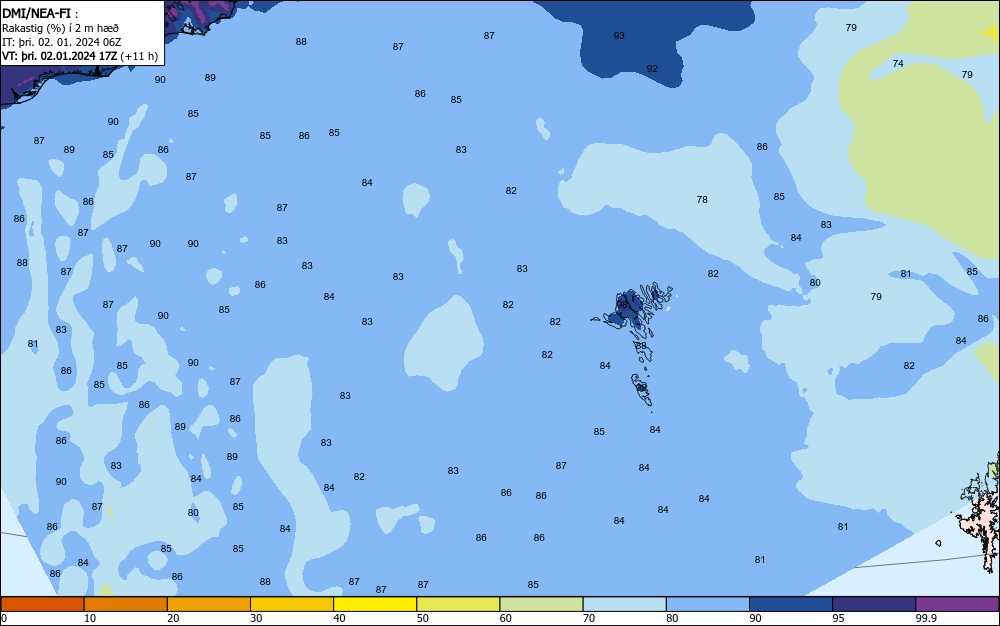Click the "(+11 h)" forecast offset text

139,56
